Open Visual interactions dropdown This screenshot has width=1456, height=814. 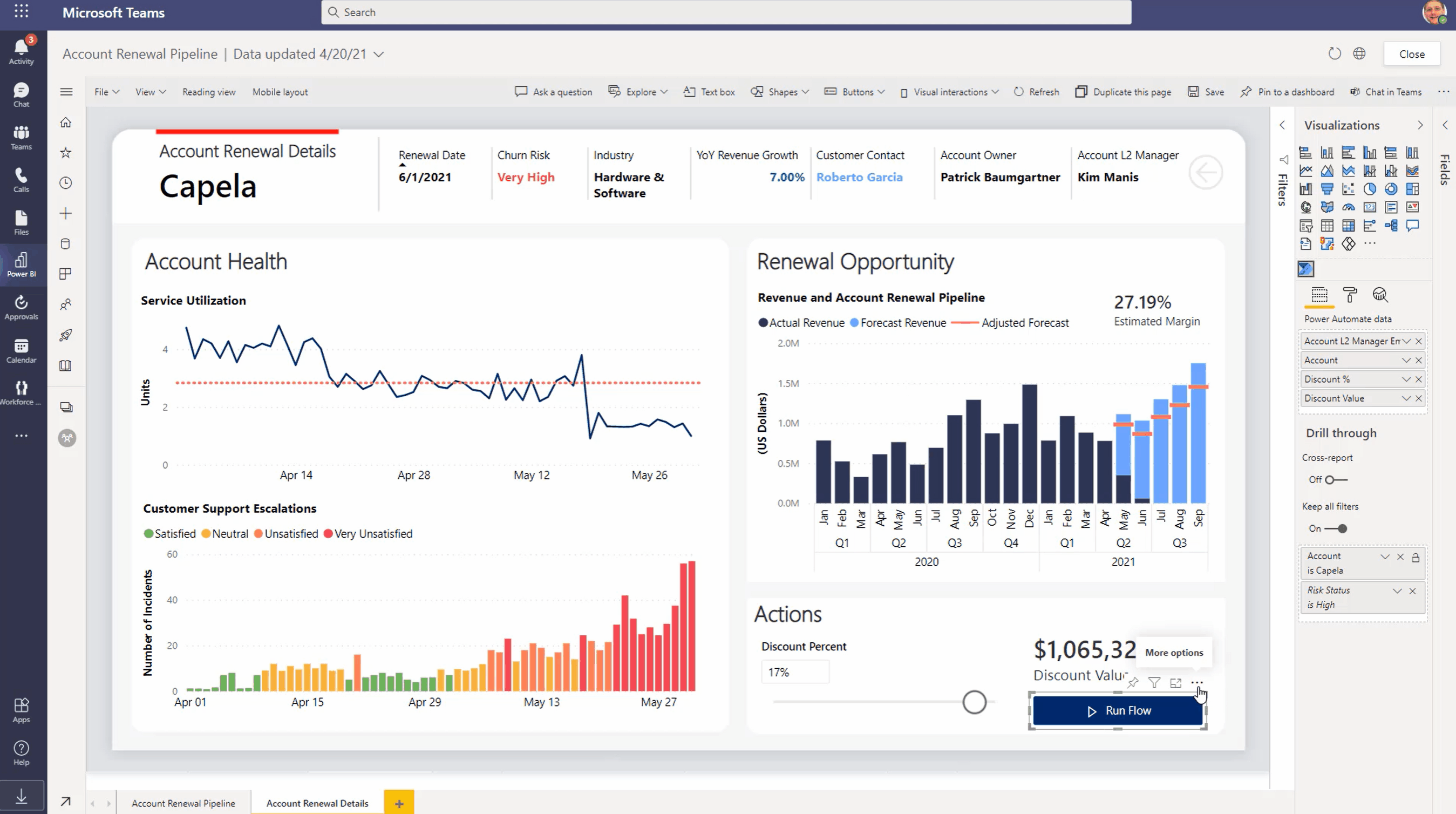949,92
